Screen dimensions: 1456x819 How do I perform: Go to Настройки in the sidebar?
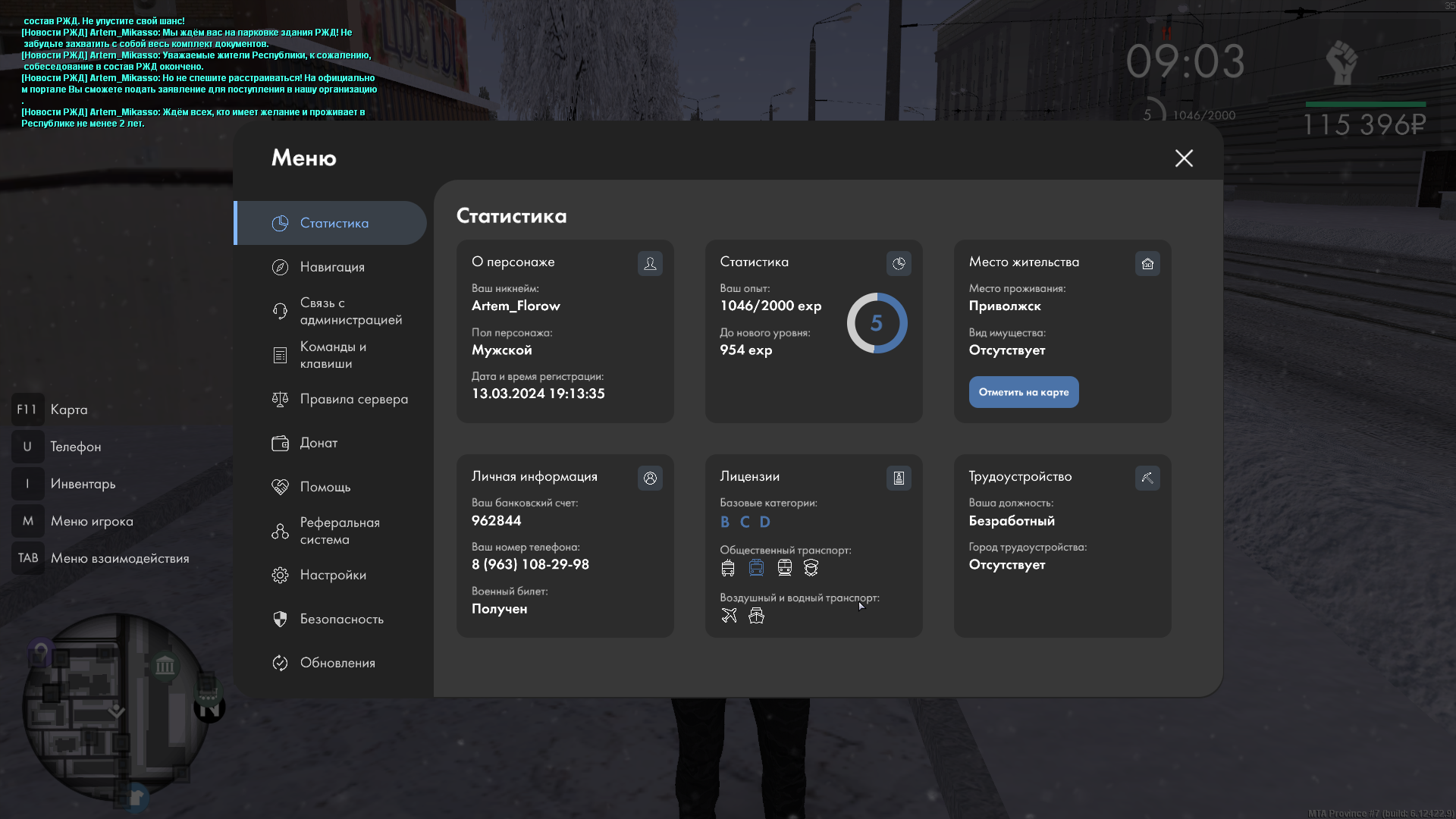coord(333,575)
